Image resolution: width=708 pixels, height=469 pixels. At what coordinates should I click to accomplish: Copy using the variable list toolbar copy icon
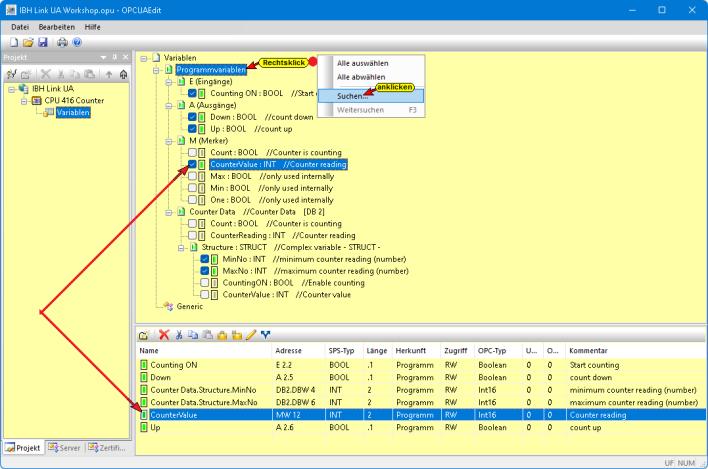193,335
